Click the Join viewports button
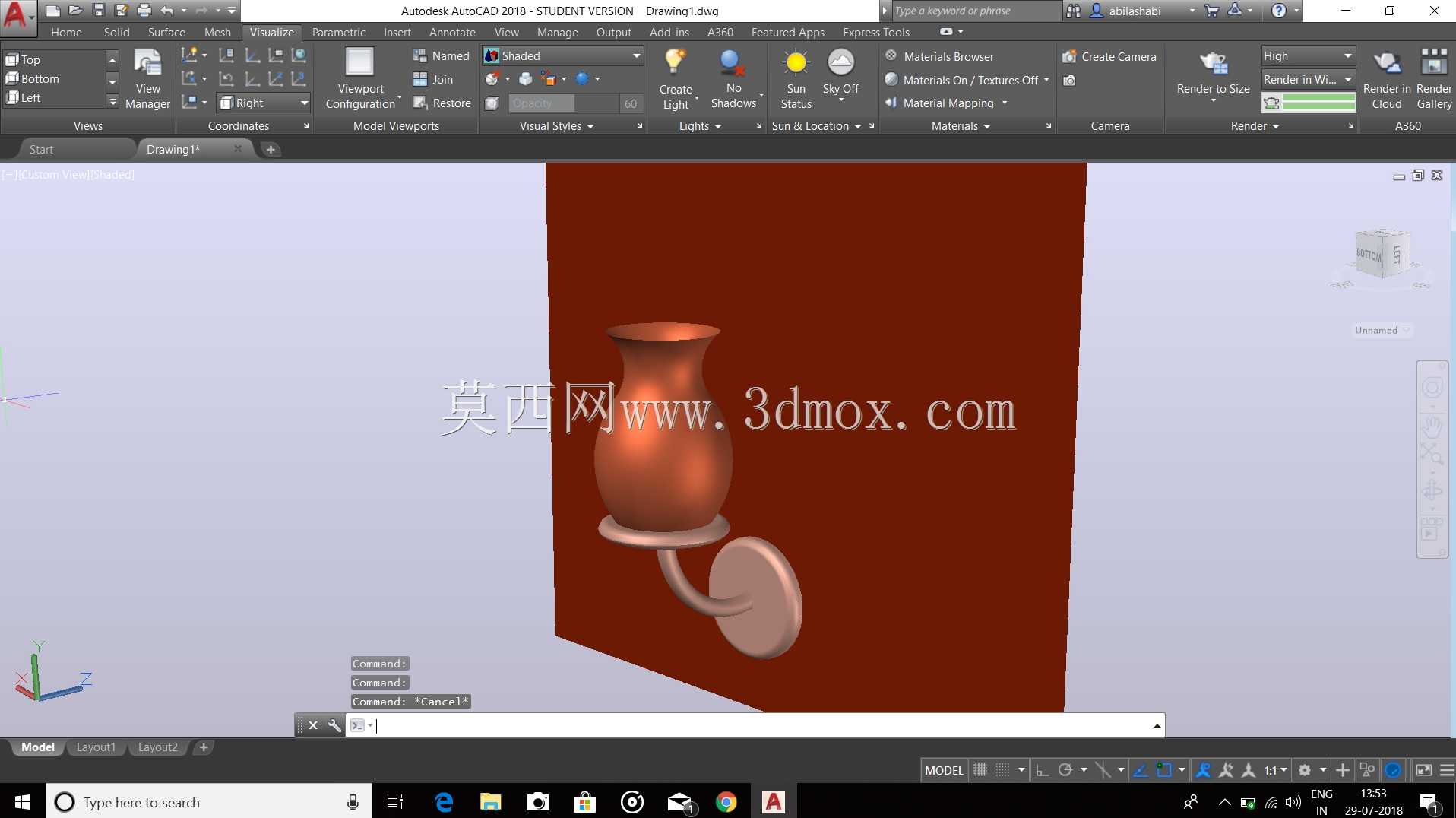This screenshot has height=818, width=1456. [x=433, y=79]
